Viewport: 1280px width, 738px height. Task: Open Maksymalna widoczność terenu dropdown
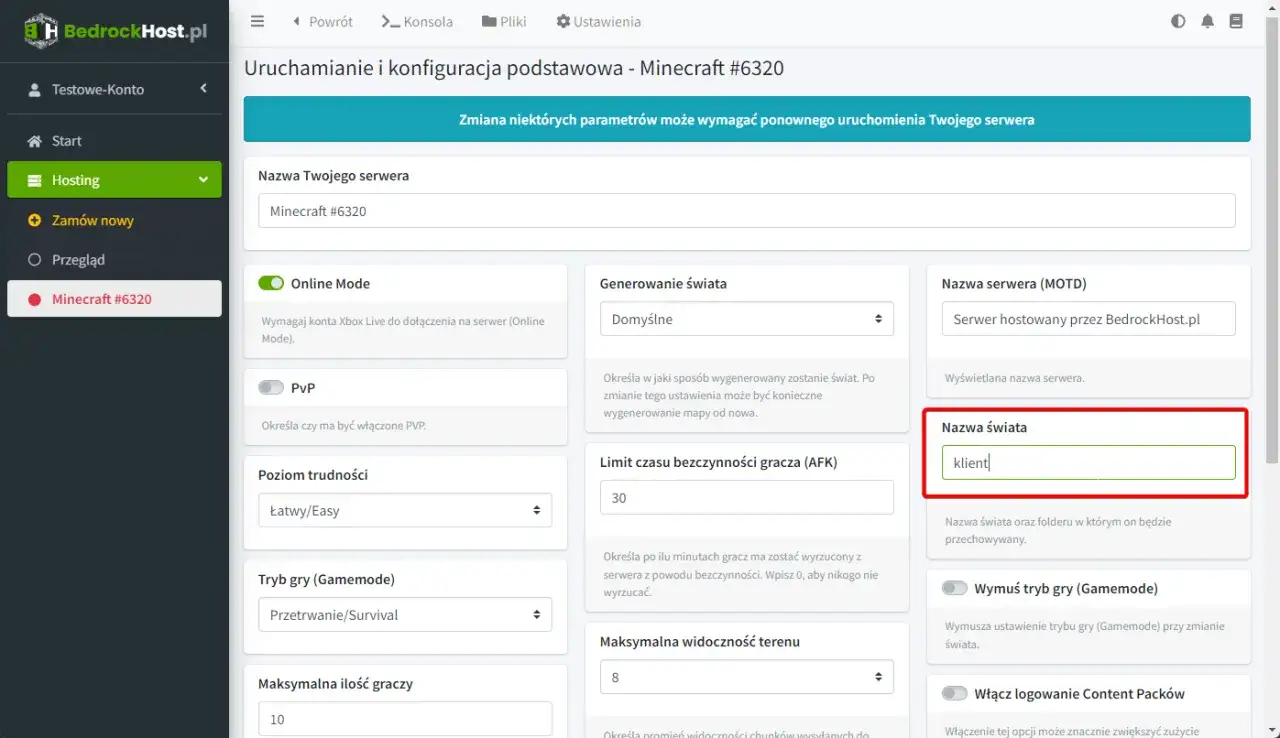point(746,677)
